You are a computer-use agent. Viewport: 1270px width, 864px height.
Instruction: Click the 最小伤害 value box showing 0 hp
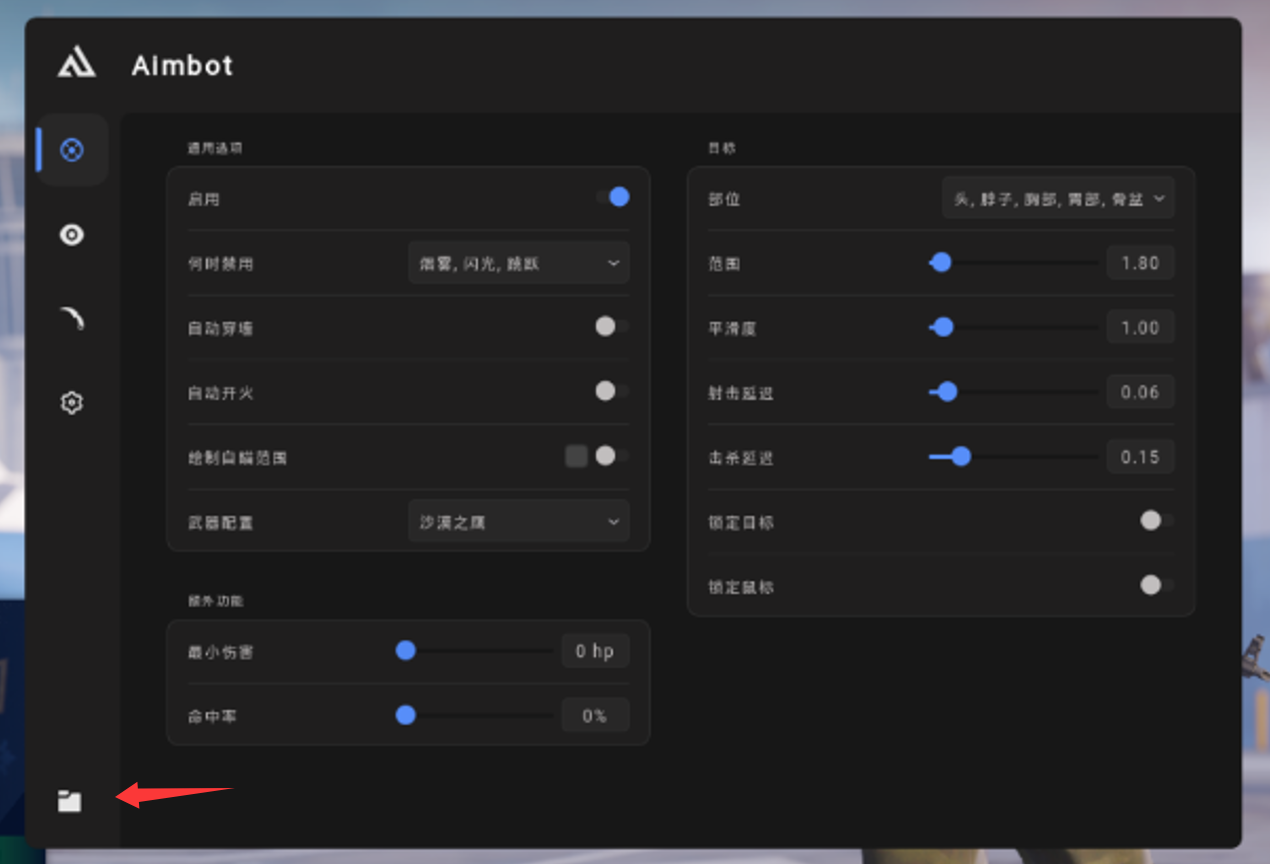click(x=594, y=651)
